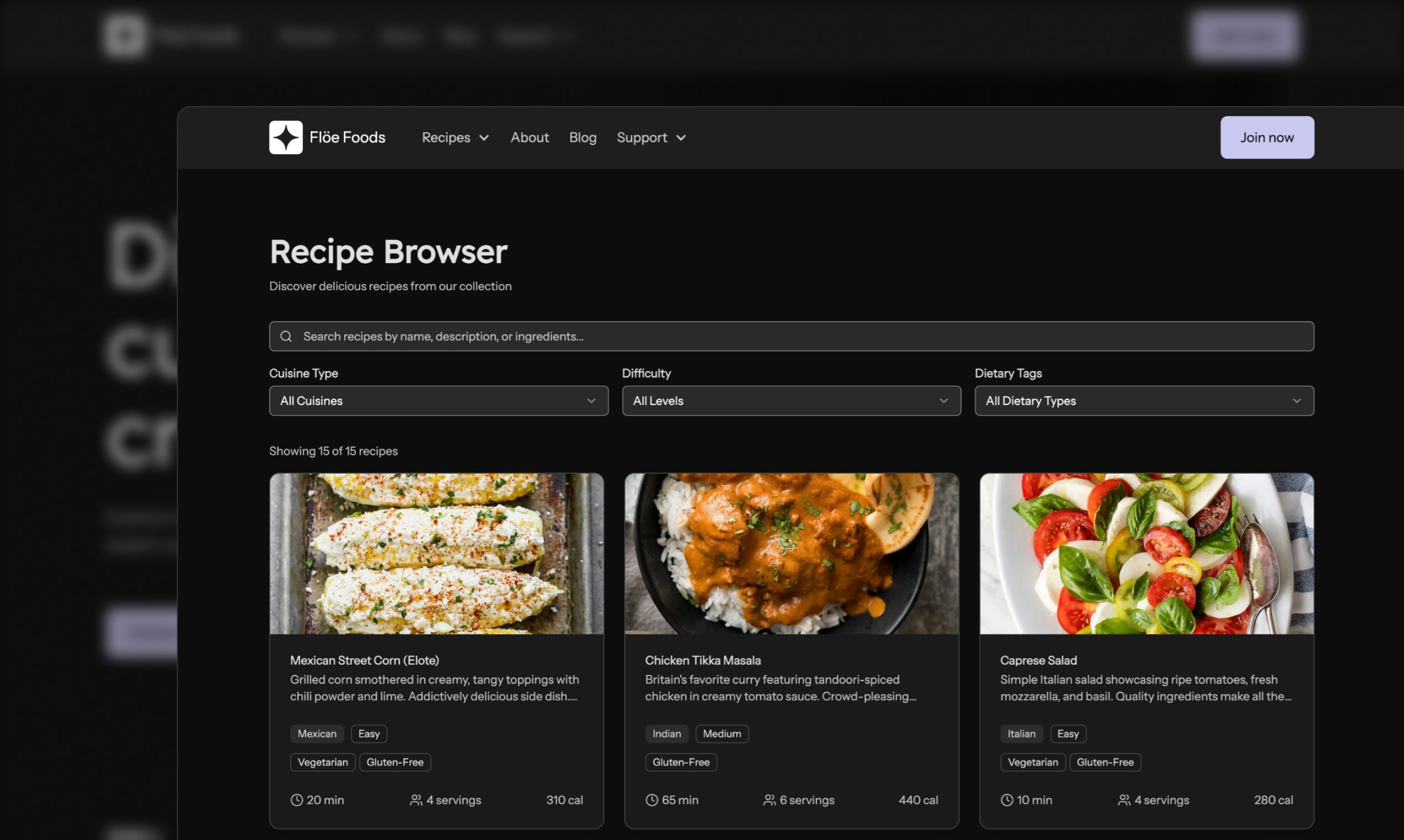Click the search magnifier icon in the search bar
The width and height of the screenshot is (1404, 840).
(286, 335)
